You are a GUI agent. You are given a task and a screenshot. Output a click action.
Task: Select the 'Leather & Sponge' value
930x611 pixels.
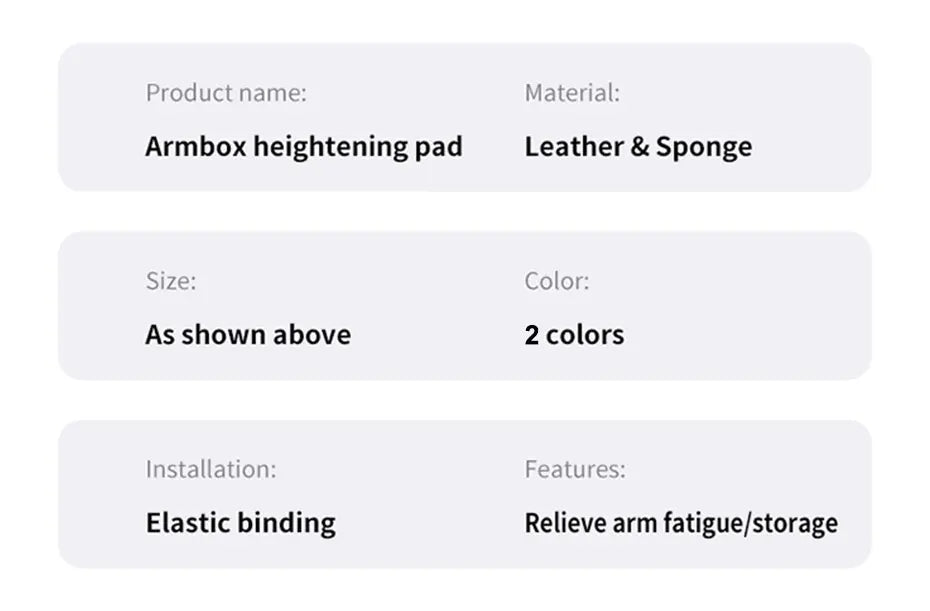(x=638, y=147)
